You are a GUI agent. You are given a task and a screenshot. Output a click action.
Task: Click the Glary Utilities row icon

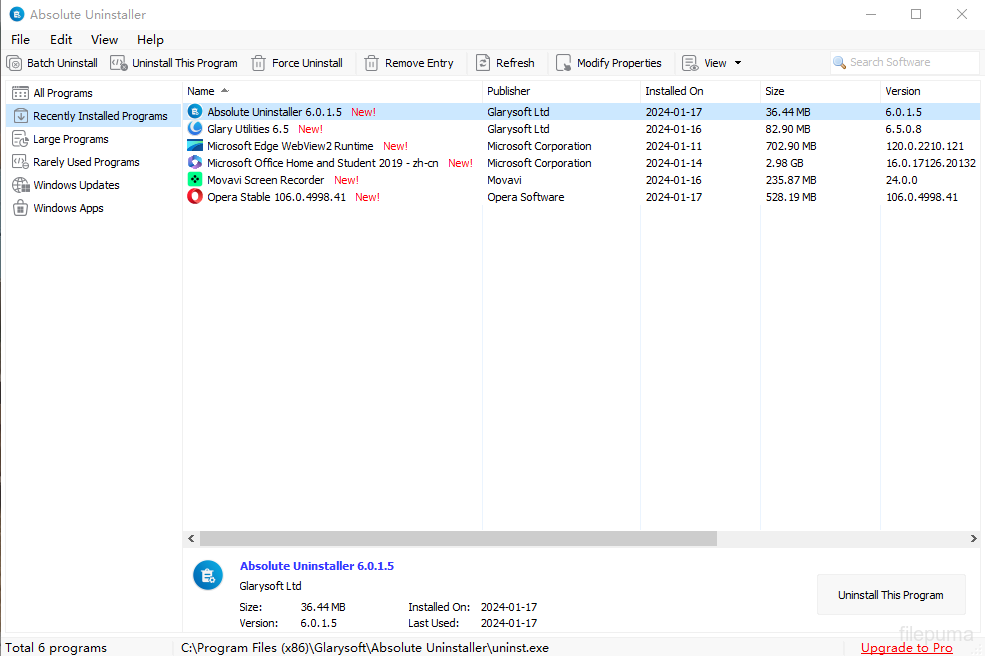[x=195, y=129]
